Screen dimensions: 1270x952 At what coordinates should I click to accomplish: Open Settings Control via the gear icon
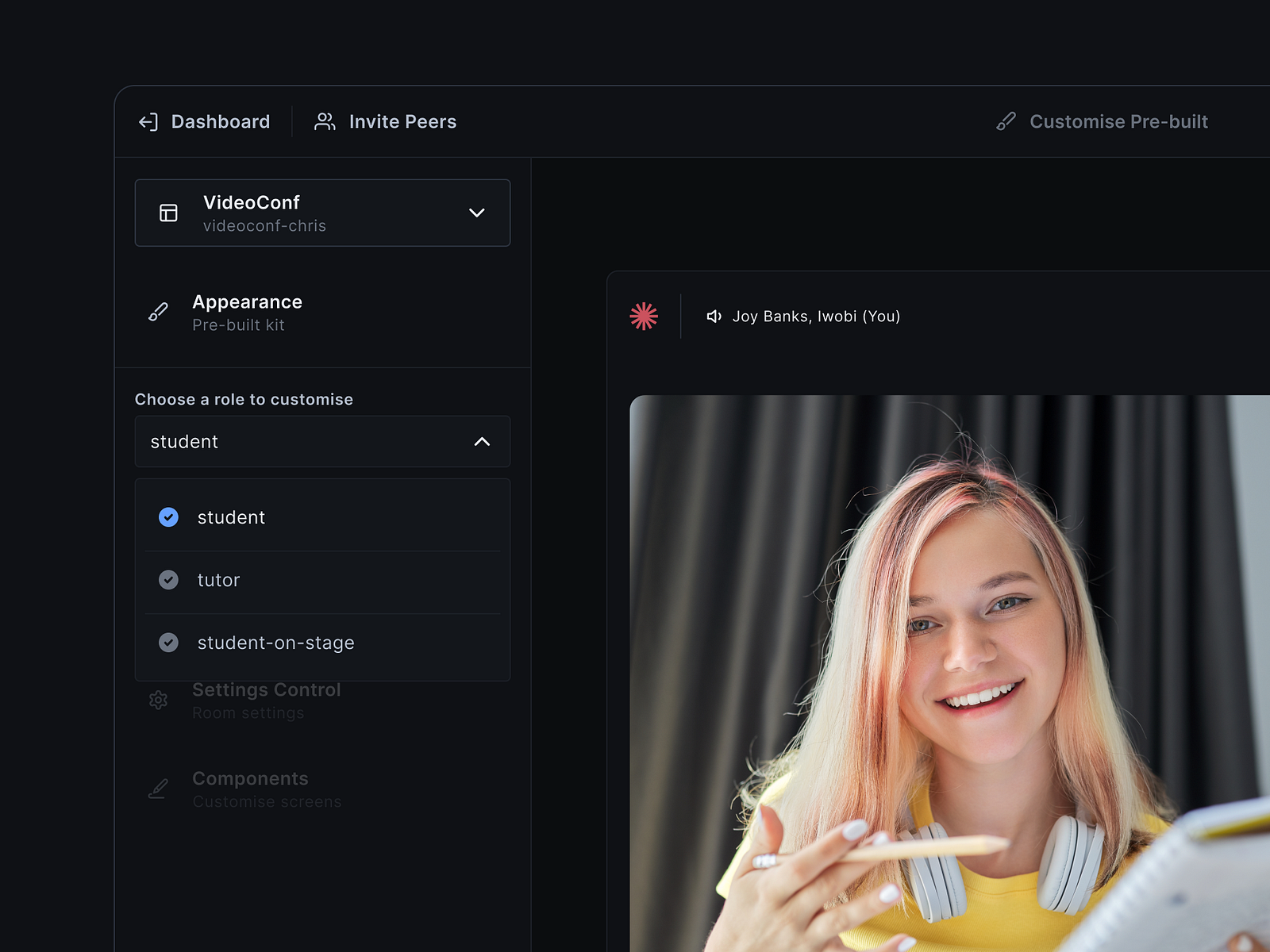pyautogui.click(x=158, y=700)
